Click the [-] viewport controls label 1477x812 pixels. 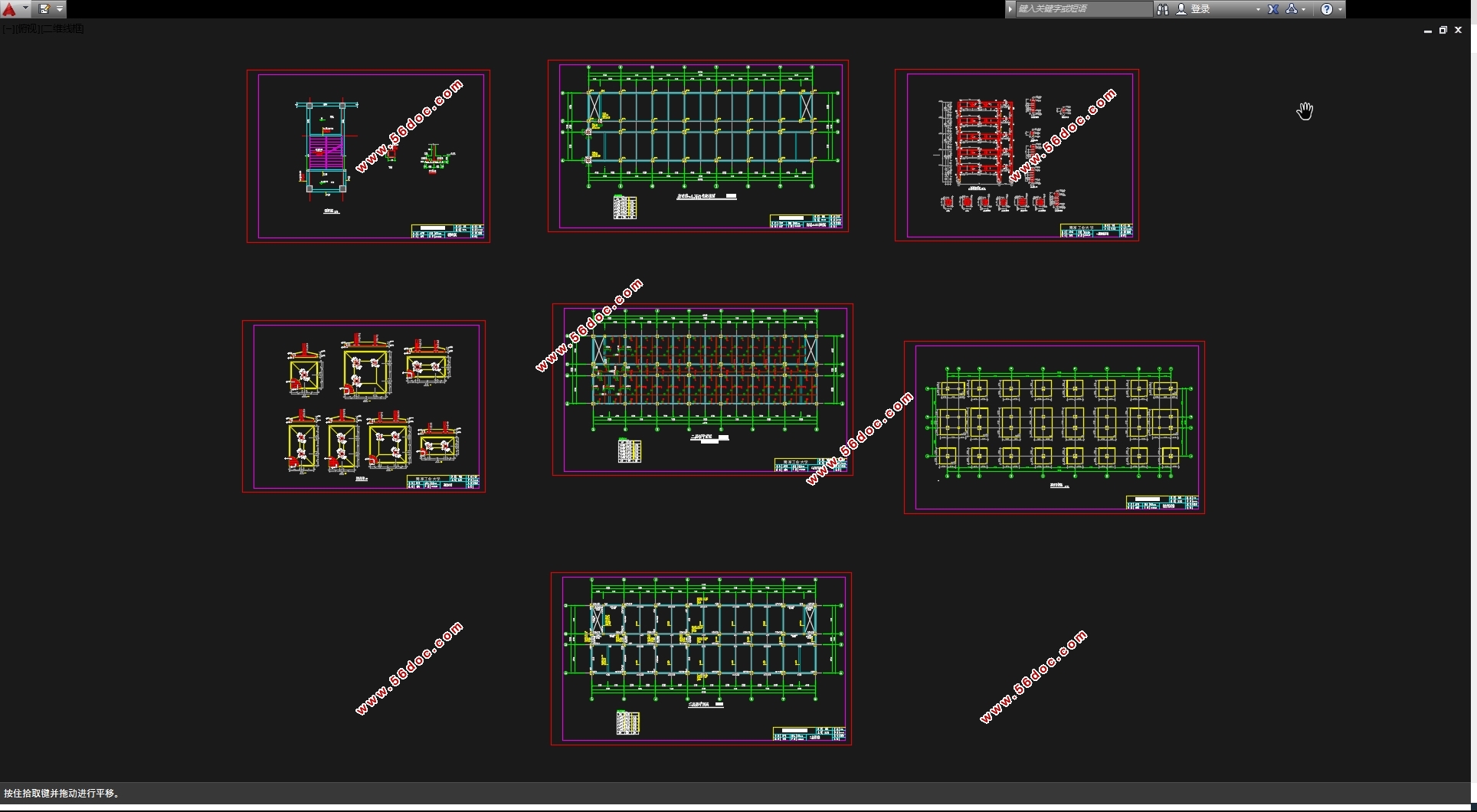point(7,29)
